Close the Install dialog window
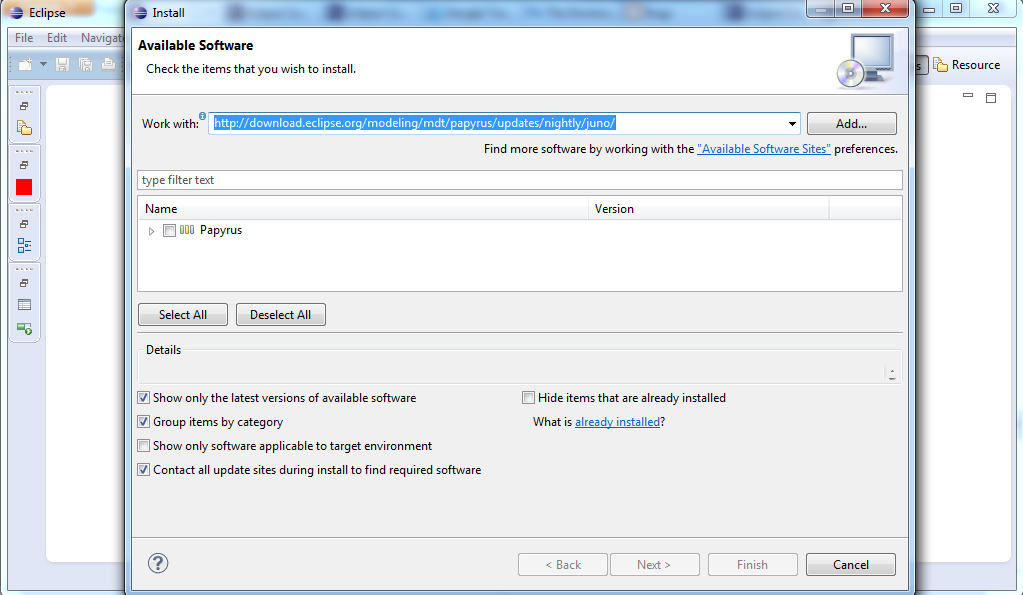The width and height of the screenshot is (1023, 595). point(885,8)
